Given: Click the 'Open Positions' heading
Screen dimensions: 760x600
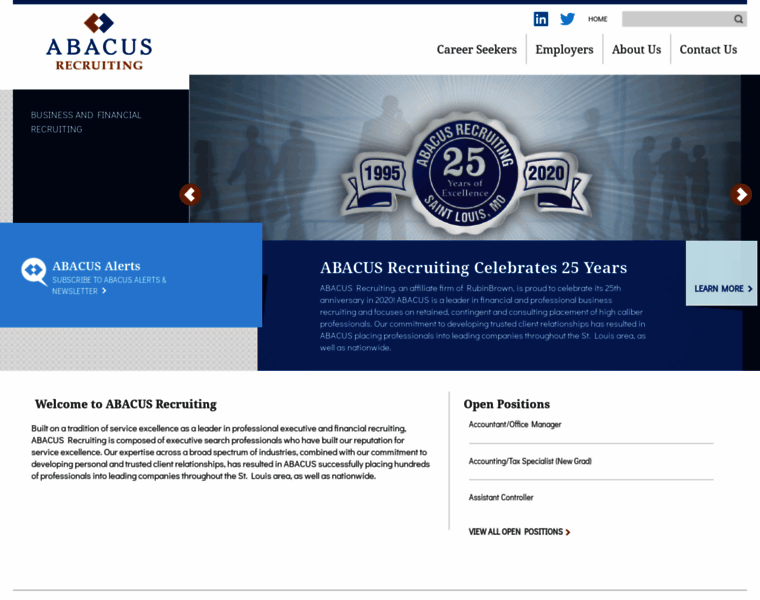Looking at the screenshot, I should click(507, 404).
